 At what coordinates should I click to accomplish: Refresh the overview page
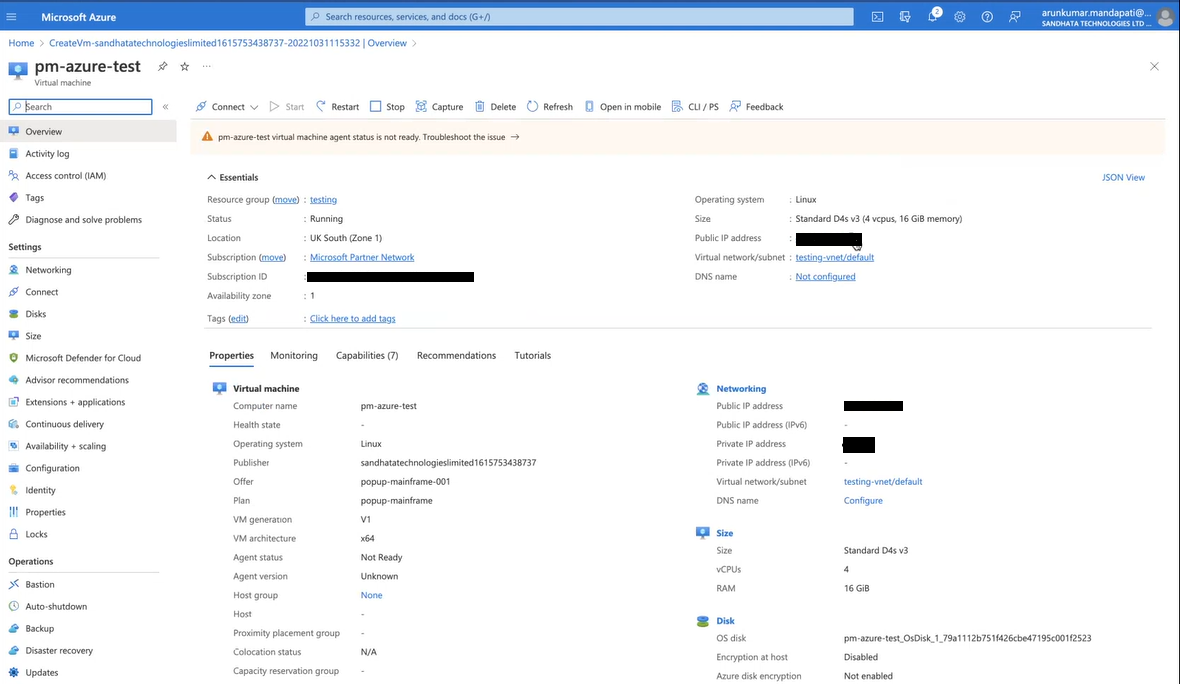549,107
